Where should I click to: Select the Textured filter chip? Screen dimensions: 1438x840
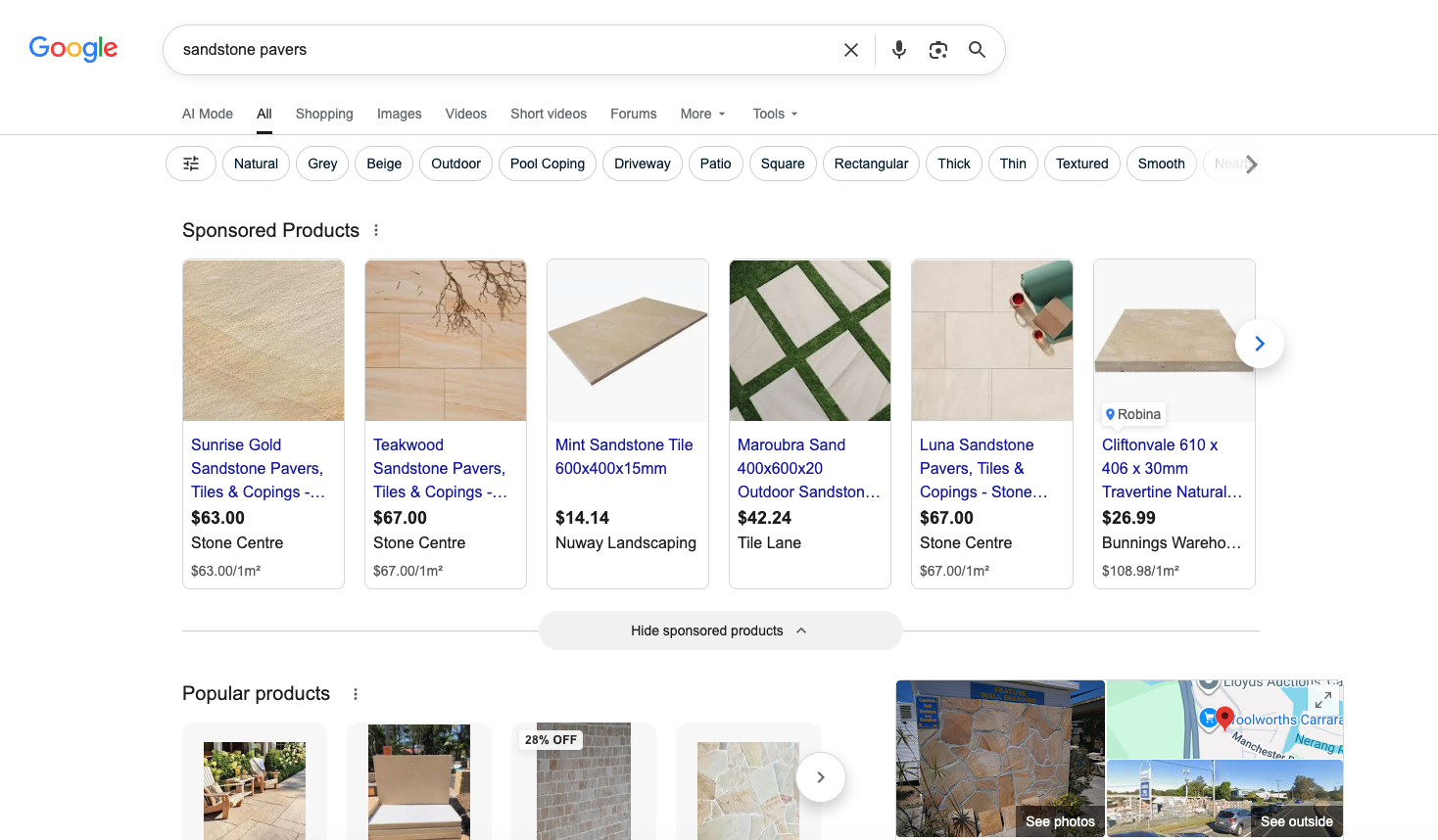click(1082, 163)
